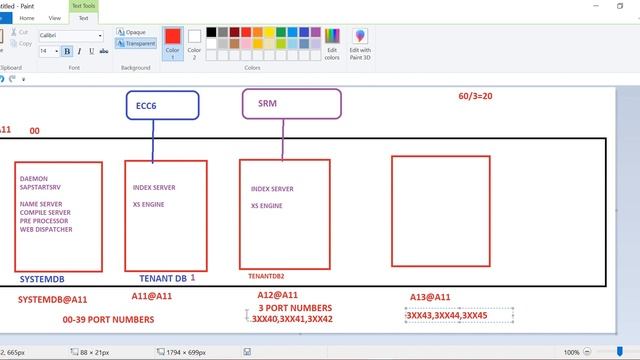The height and width of the screenshot is (360, 640).
Task: Pick the red palette swatch
Action: [246, 32]
